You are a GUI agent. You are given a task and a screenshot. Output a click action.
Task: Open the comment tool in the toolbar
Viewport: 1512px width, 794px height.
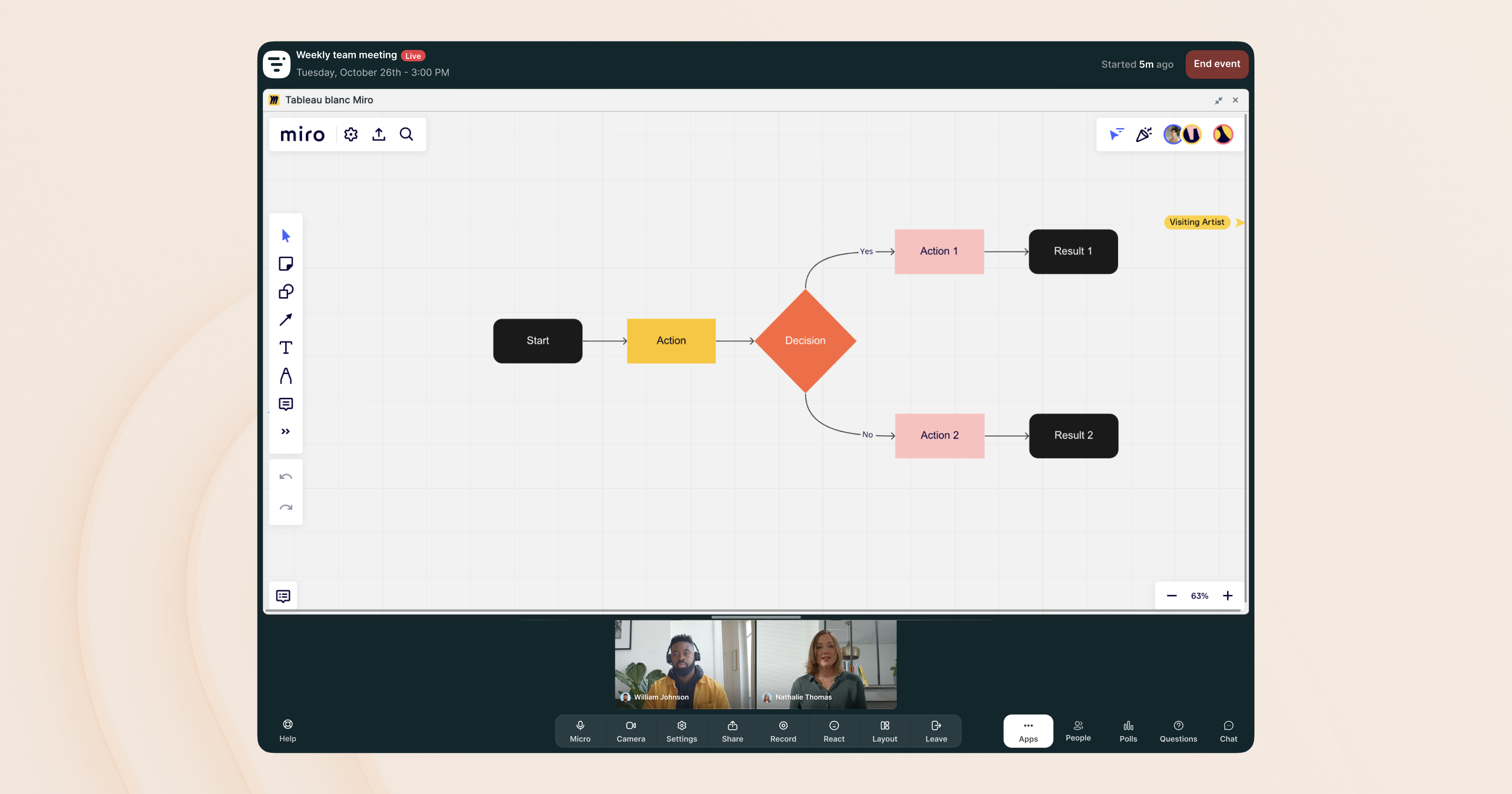286,404
